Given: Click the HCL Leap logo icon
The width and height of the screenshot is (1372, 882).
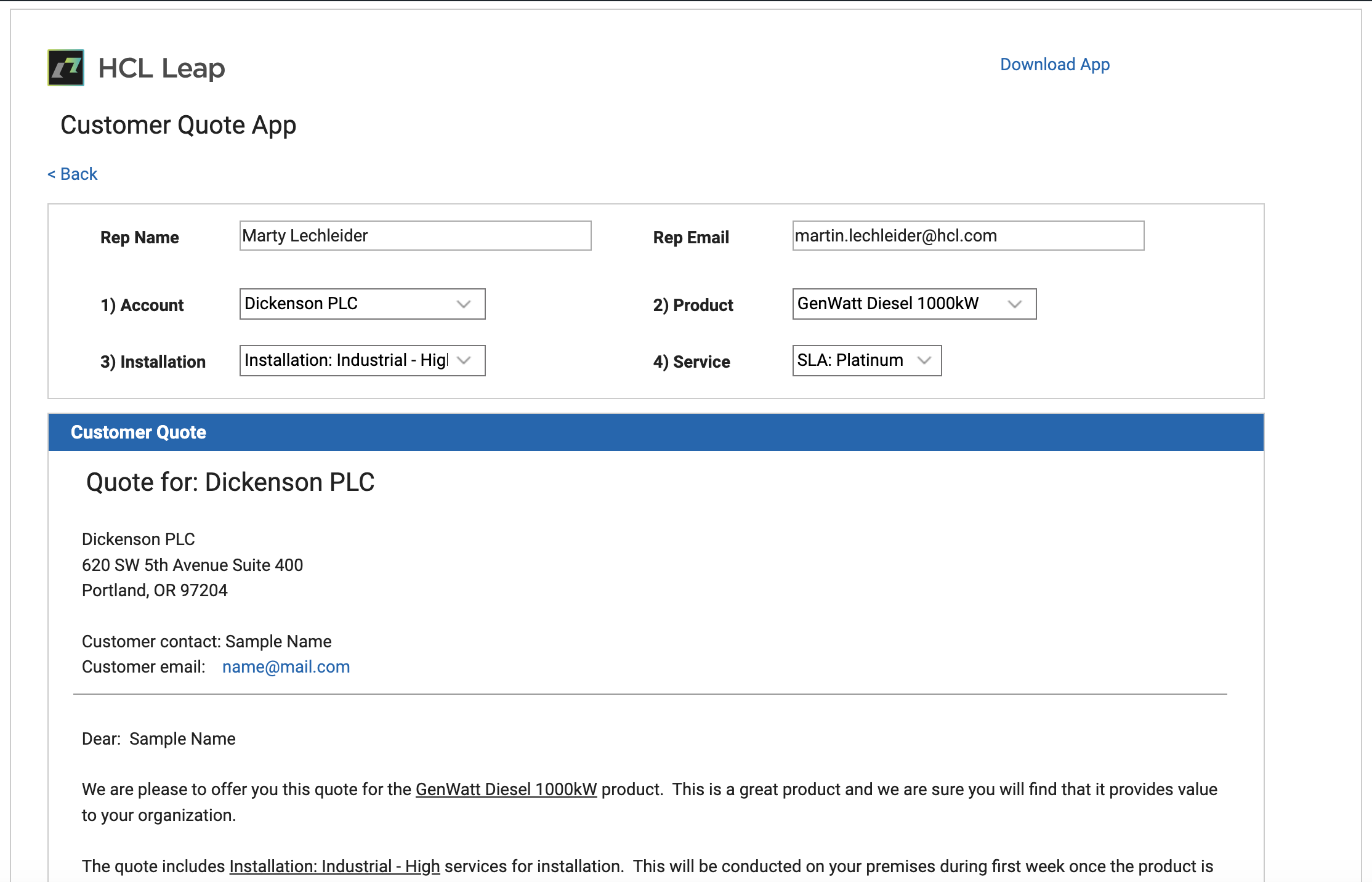Looking at the screenshot, I should click(x=66, y=68).
